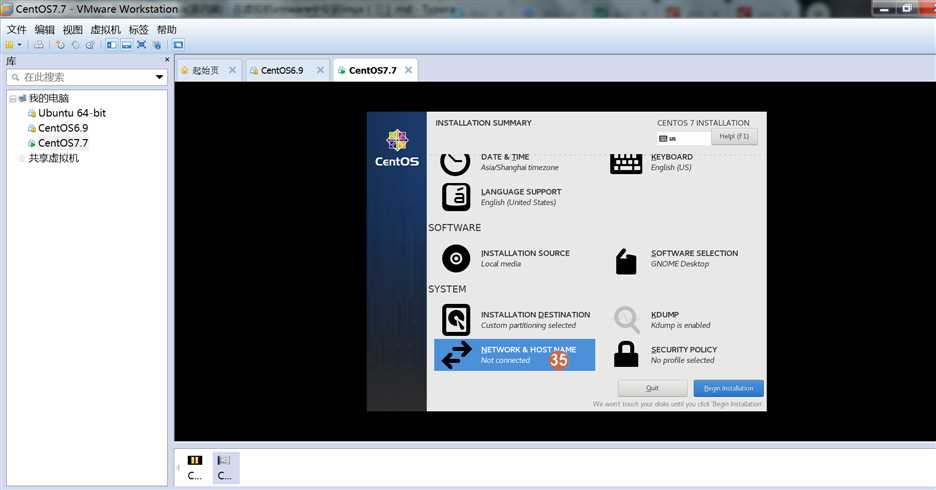This screenshot has width=936, height=490.
Task: Open Keyboard layout settings icon
Action: click(x=626, y=163)
